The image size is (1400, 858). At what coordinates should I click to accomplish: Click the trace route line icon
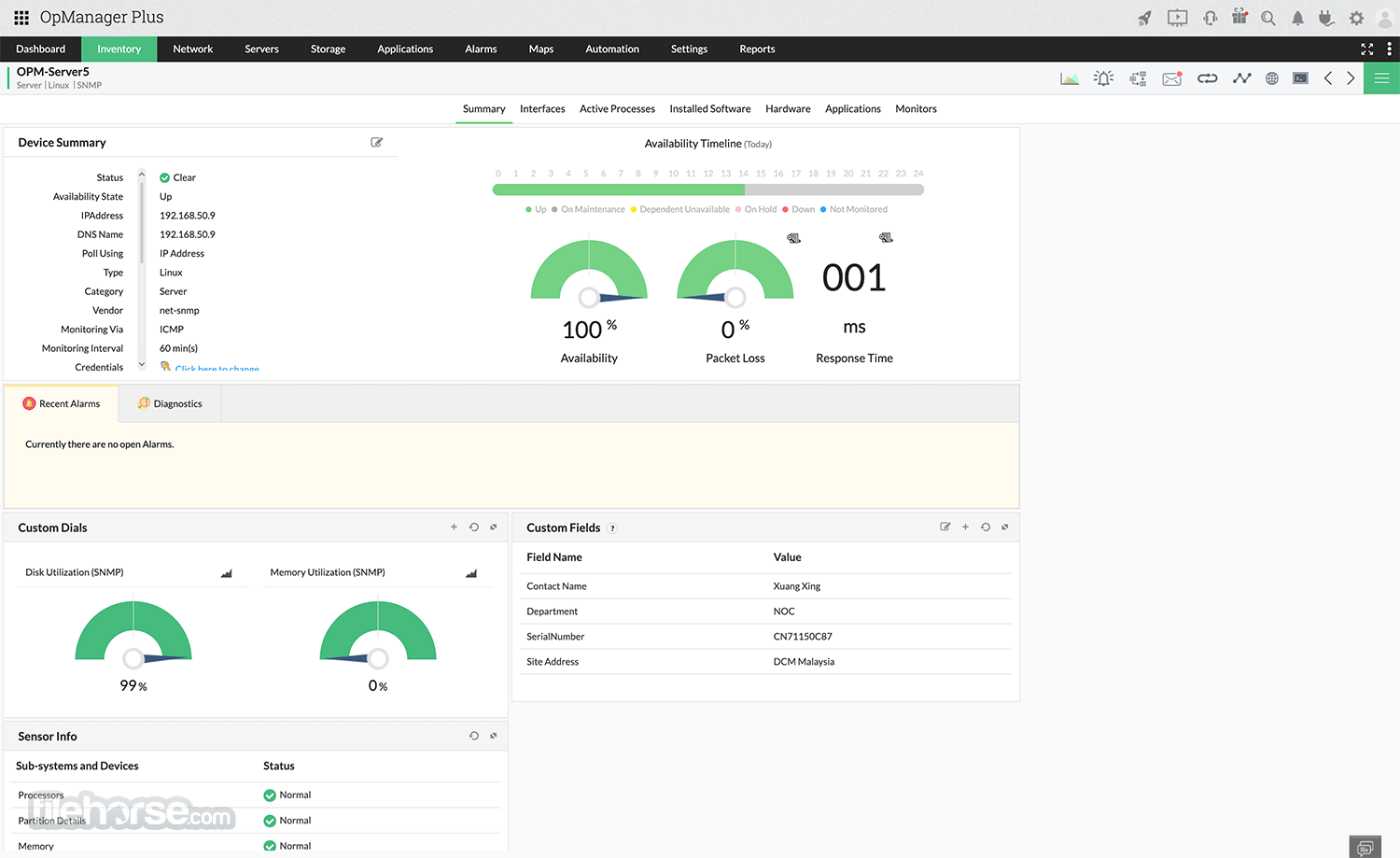pos(1241,78)
